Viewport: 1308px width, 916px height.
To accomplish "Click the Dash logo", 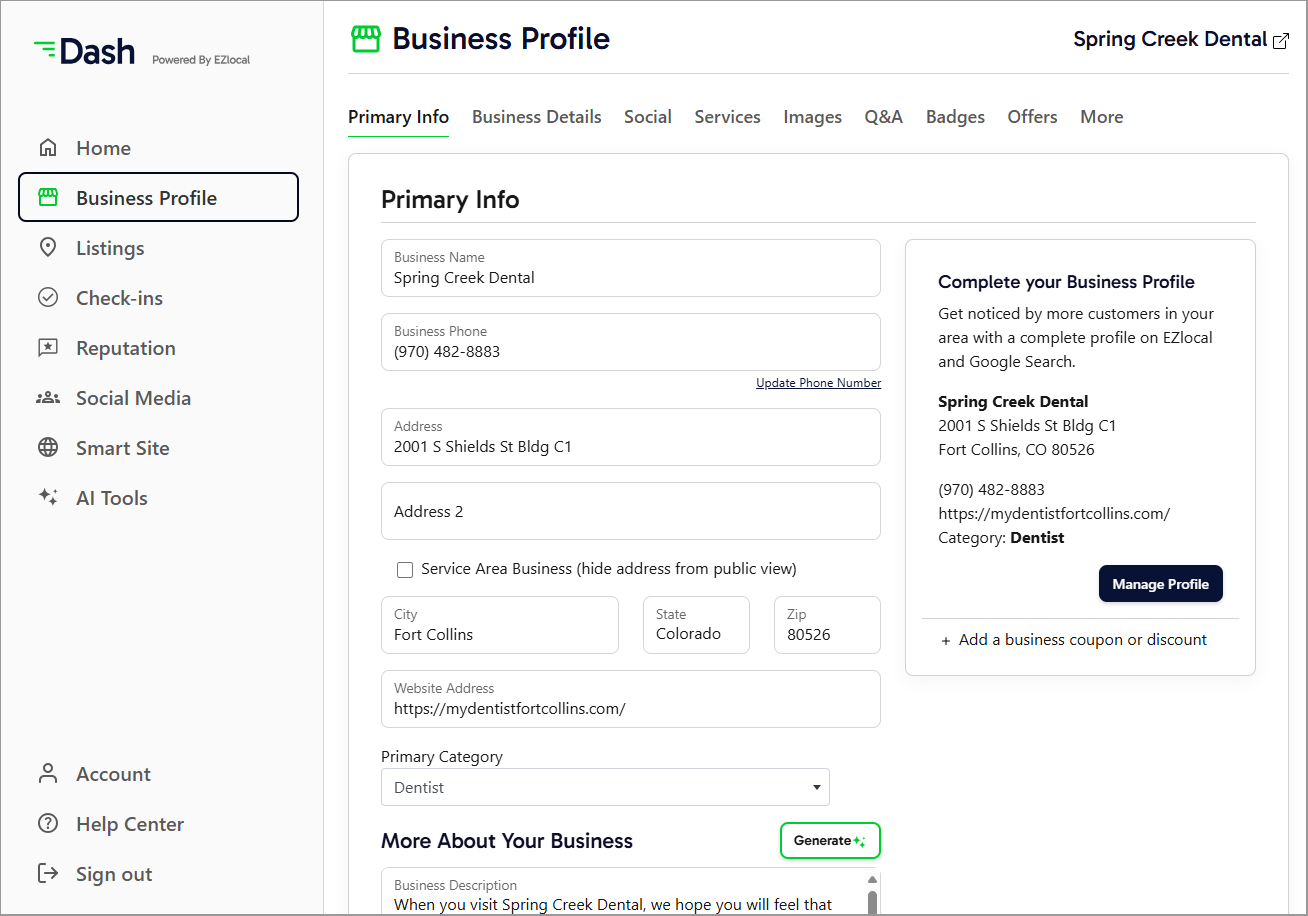I will (84, 52).
